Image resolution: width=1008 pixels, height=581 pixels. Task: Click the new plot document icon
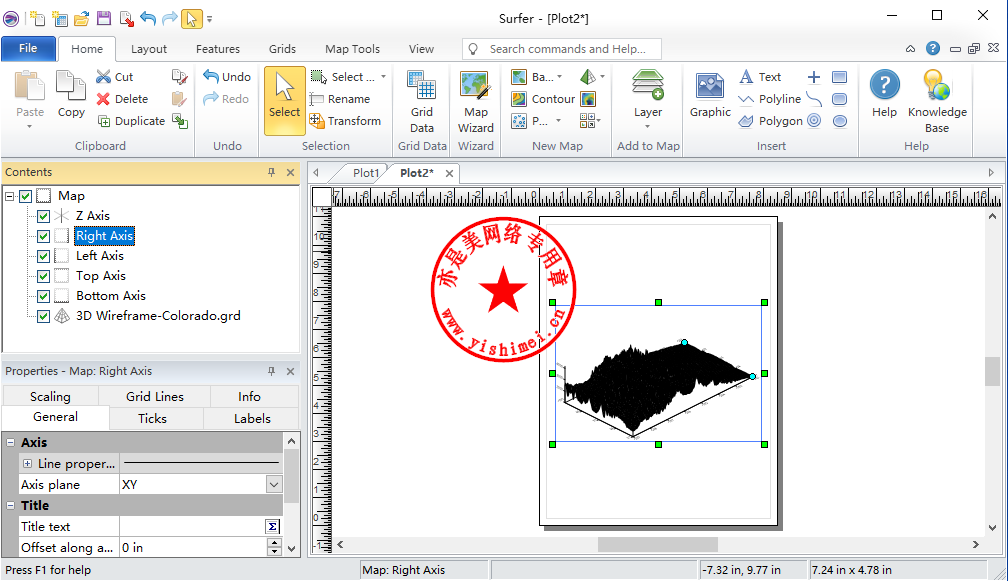[37, 19]
